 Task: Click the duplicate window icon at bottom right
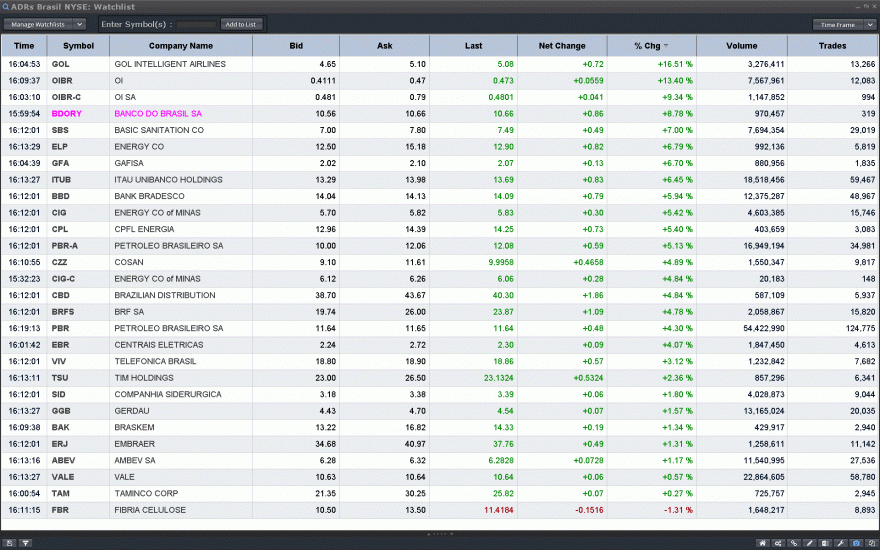point(872,543)
